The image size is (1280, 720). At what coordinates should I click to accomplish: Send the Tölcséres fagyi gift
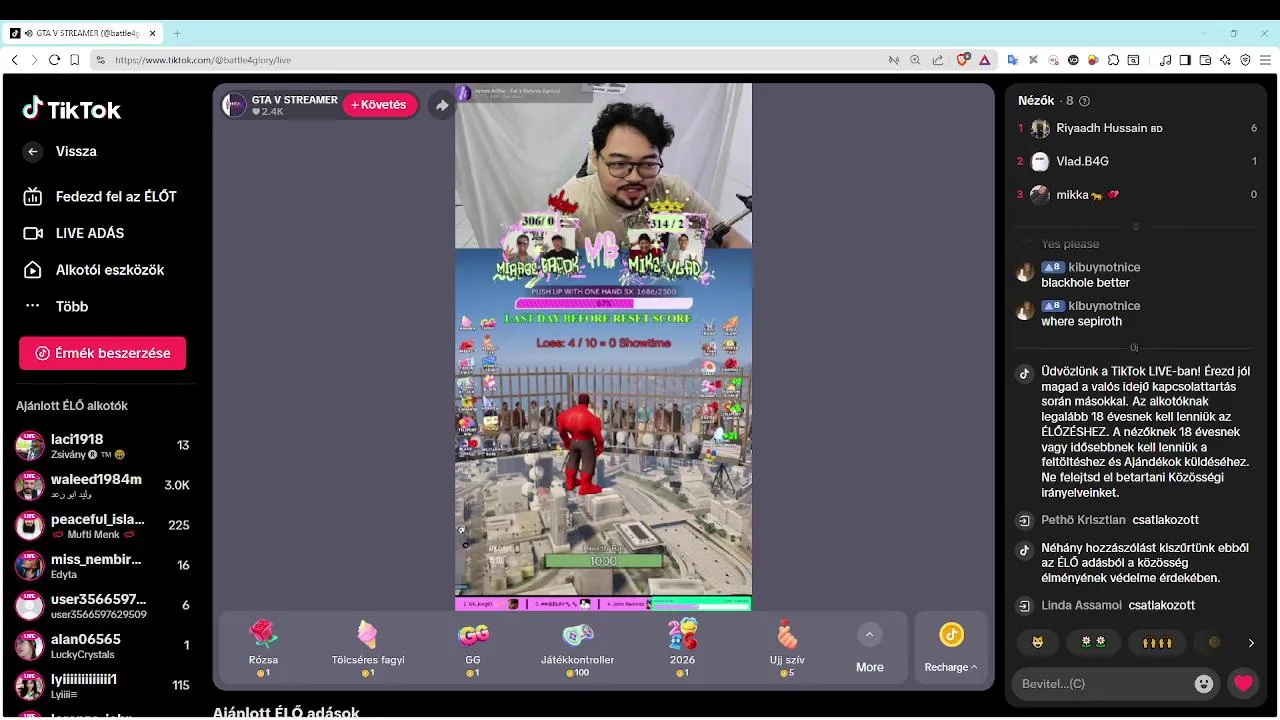(368, 648)
